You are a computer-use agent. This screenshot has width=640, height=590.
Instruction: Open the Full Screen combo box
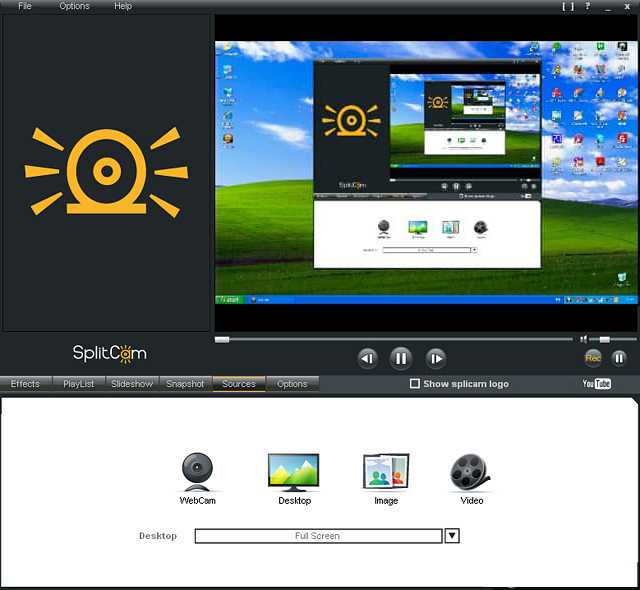pyautogui.click(x=317, y=536)
